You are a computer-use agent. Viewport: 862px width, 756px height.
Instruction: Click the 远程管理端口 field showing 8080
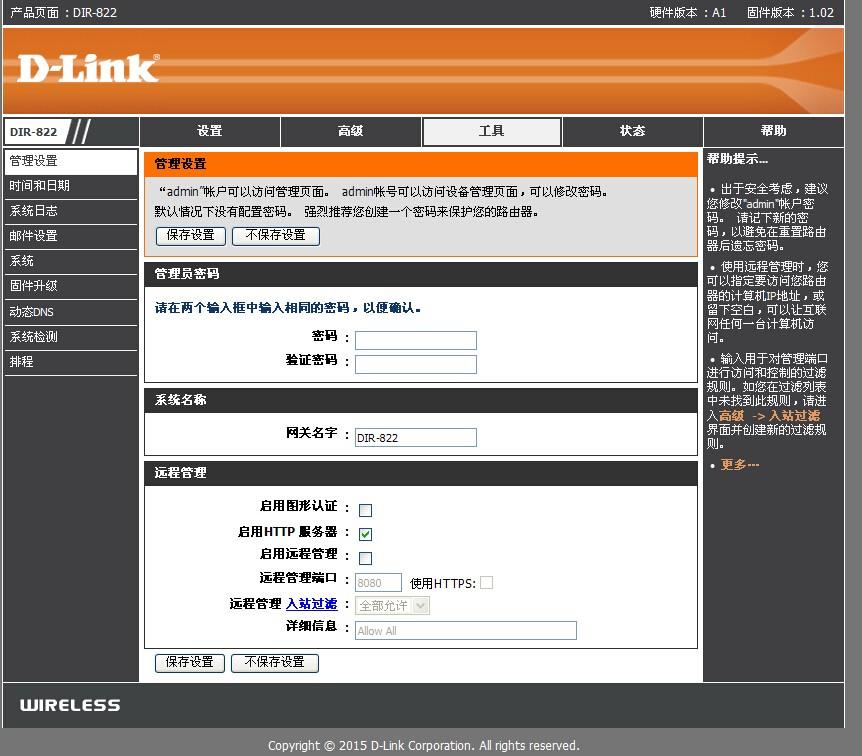378,583
